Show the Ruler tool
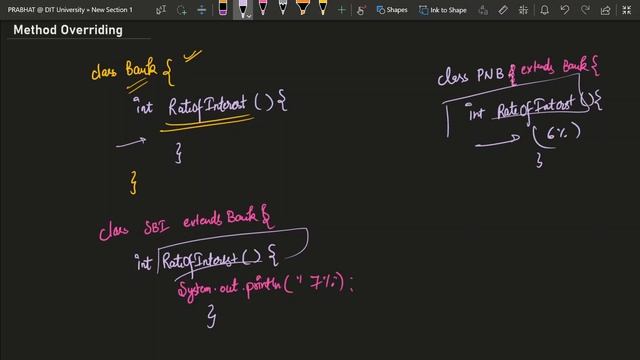 [503, 10]
